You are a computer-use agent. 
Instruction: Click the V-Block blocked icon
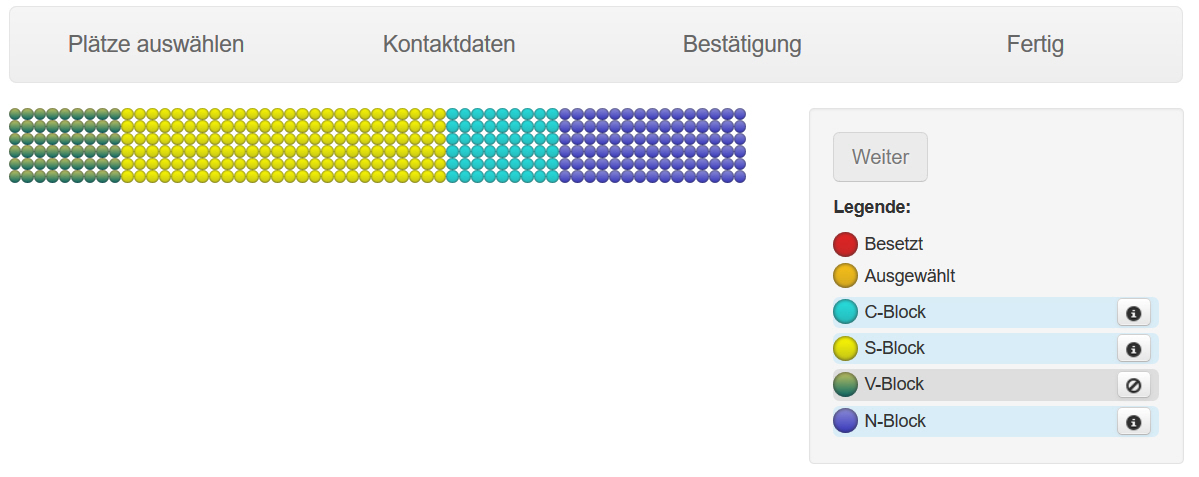(1133, 385)
